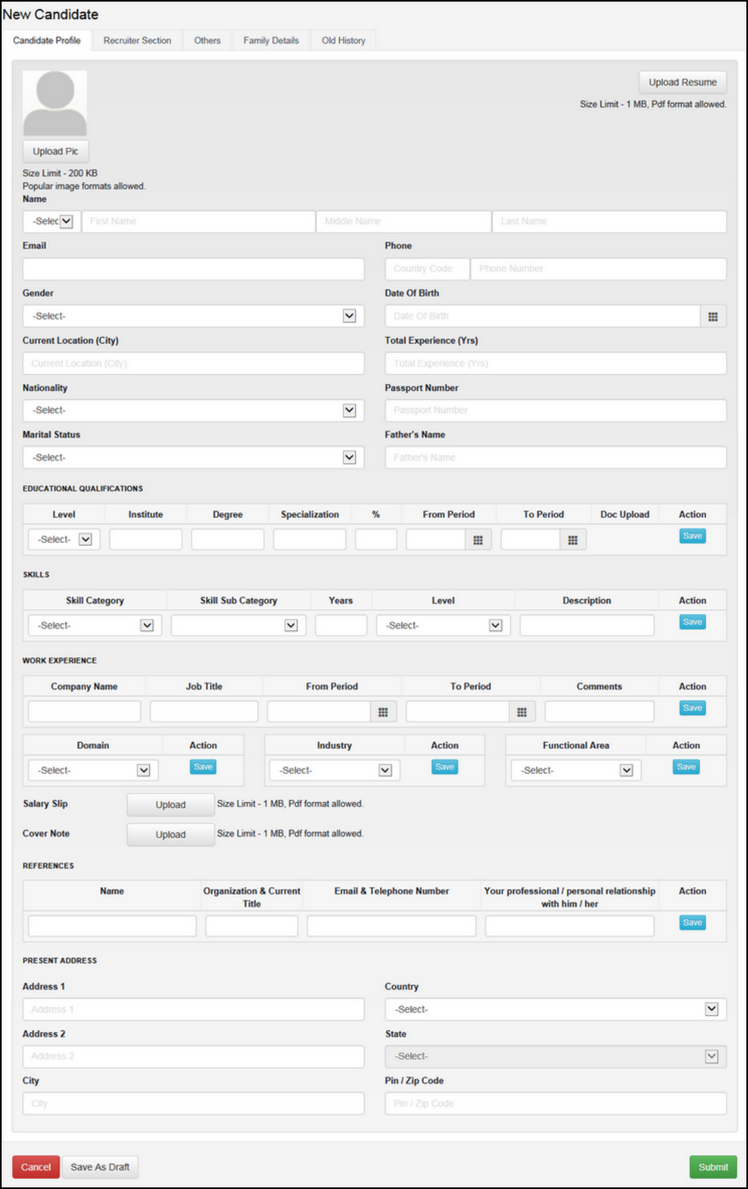
Task: Click the Father's Name field
Action: pyautogui.click(x=555, y=457)
